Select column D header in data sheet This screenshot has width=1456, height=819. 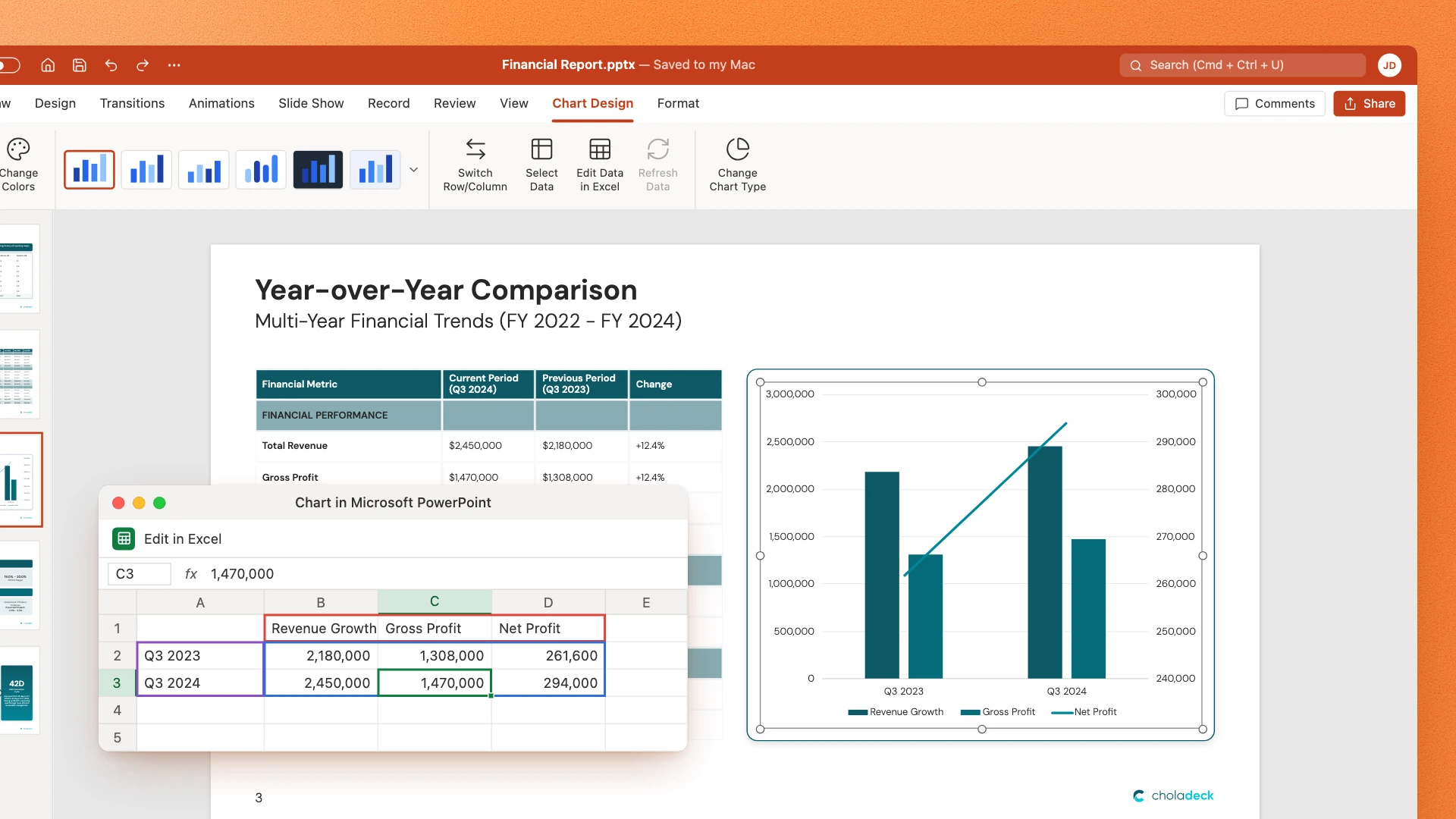pyautogui.click(x=548, y=603)
